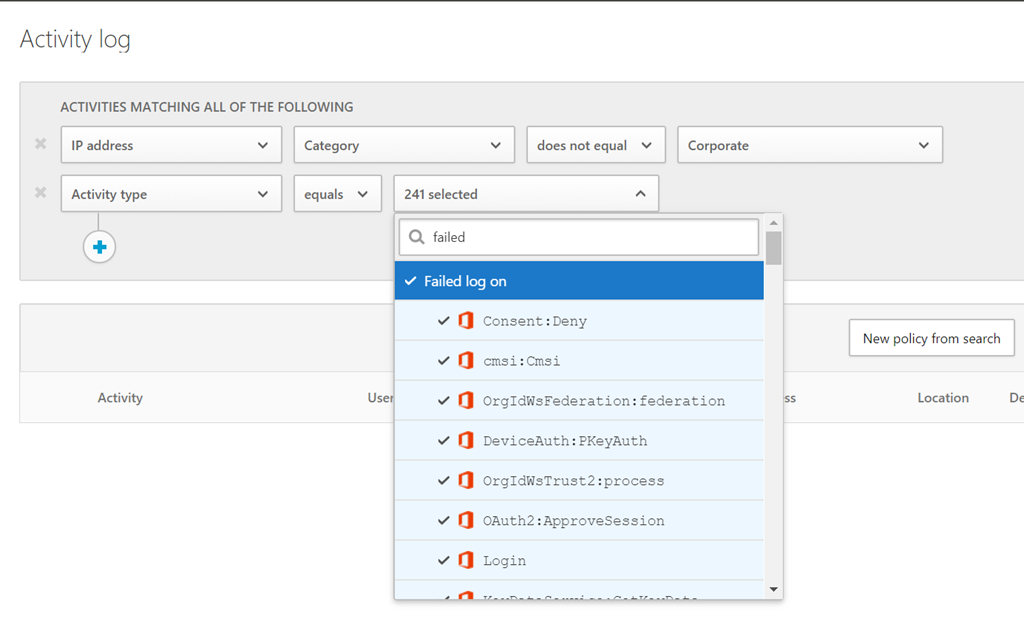Remove the IP address filter row
Image resolution: width=1024 pixels, height=642 pixels.
pyautogui.click(x=40, y=144)
